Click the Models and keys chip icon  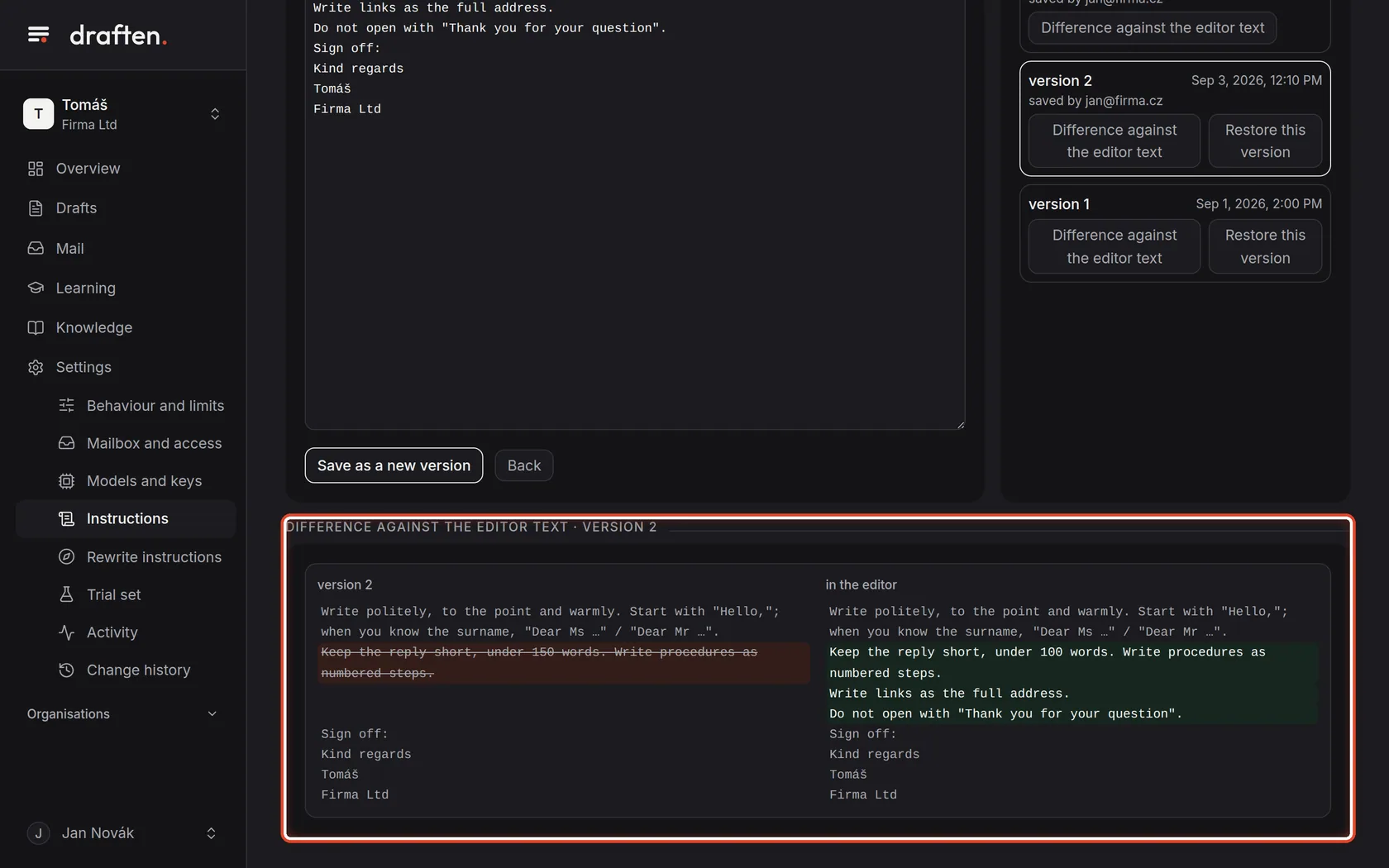(67, 481)
